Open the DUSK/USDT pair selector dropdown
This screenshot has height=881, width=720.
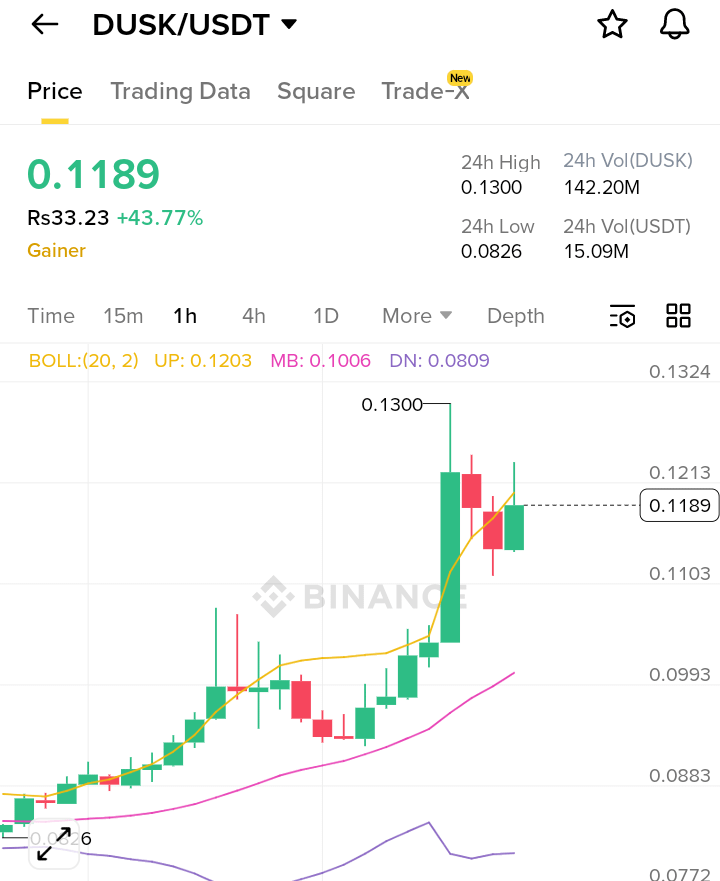point(194,25)
